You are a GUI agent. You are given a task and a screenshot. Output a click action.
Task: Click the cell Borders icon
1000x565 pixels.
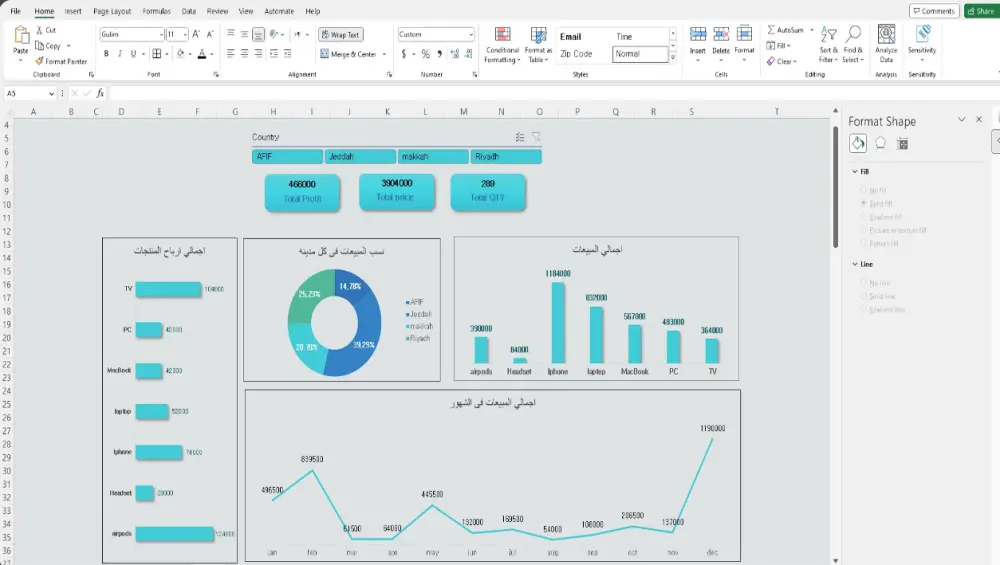pos(157,54)
